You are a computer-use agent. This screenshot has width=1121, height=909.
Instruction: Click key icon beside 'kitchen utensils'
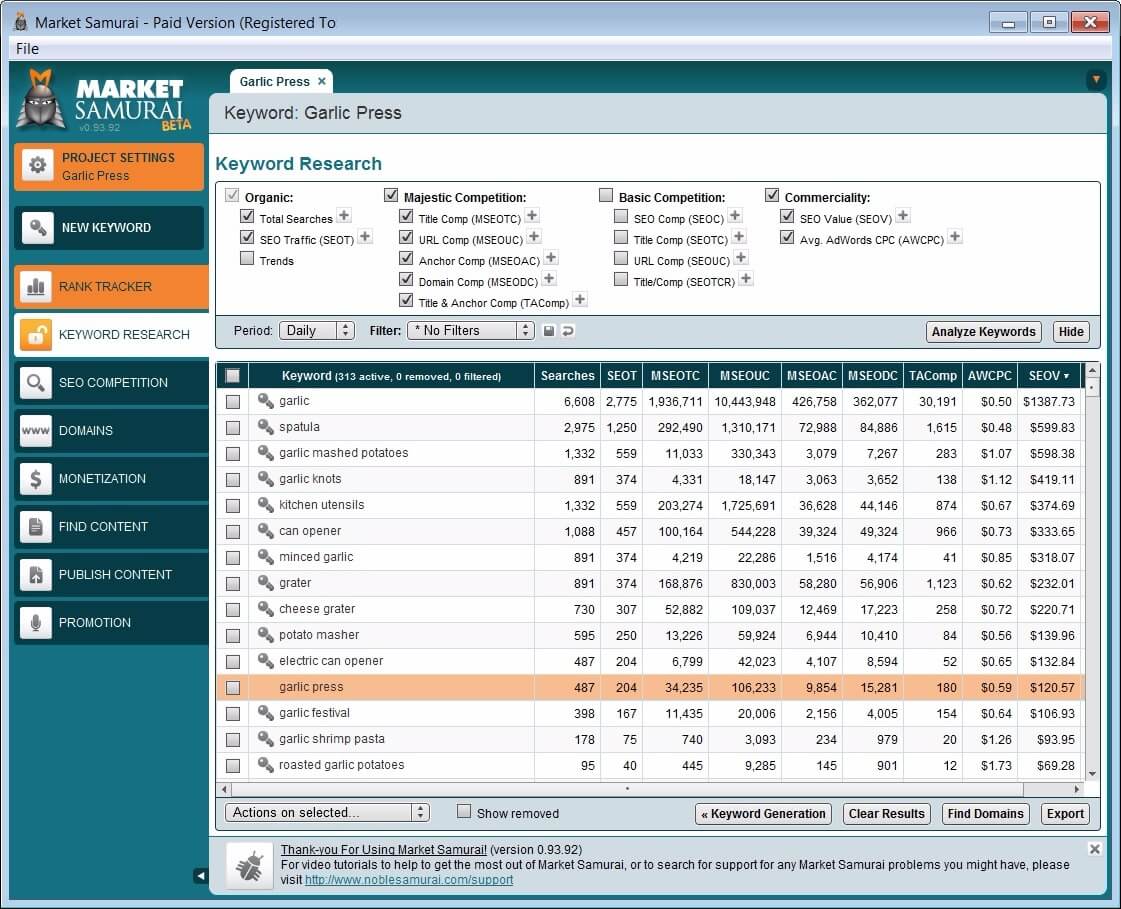click(265, 505)
